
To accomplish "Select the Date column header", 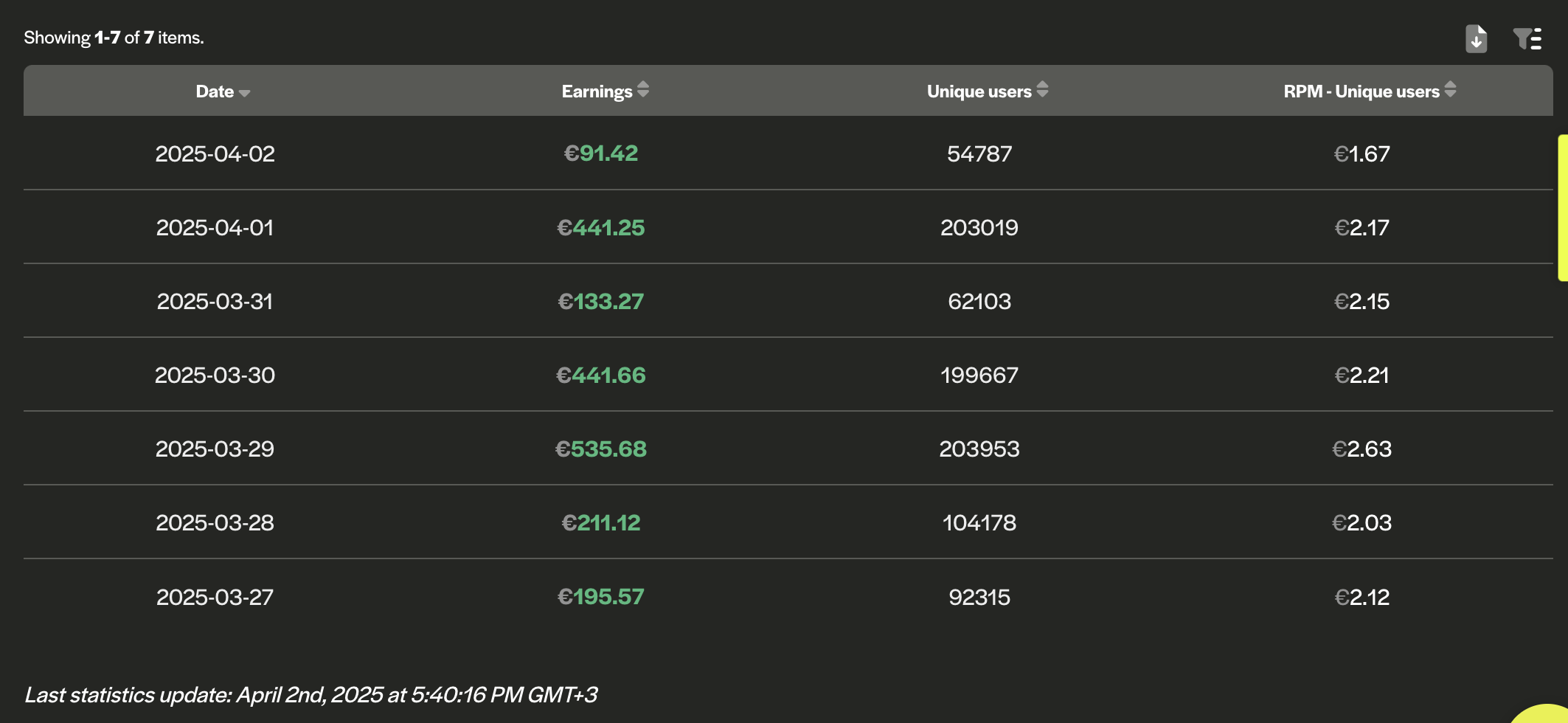I will point(216,91).
